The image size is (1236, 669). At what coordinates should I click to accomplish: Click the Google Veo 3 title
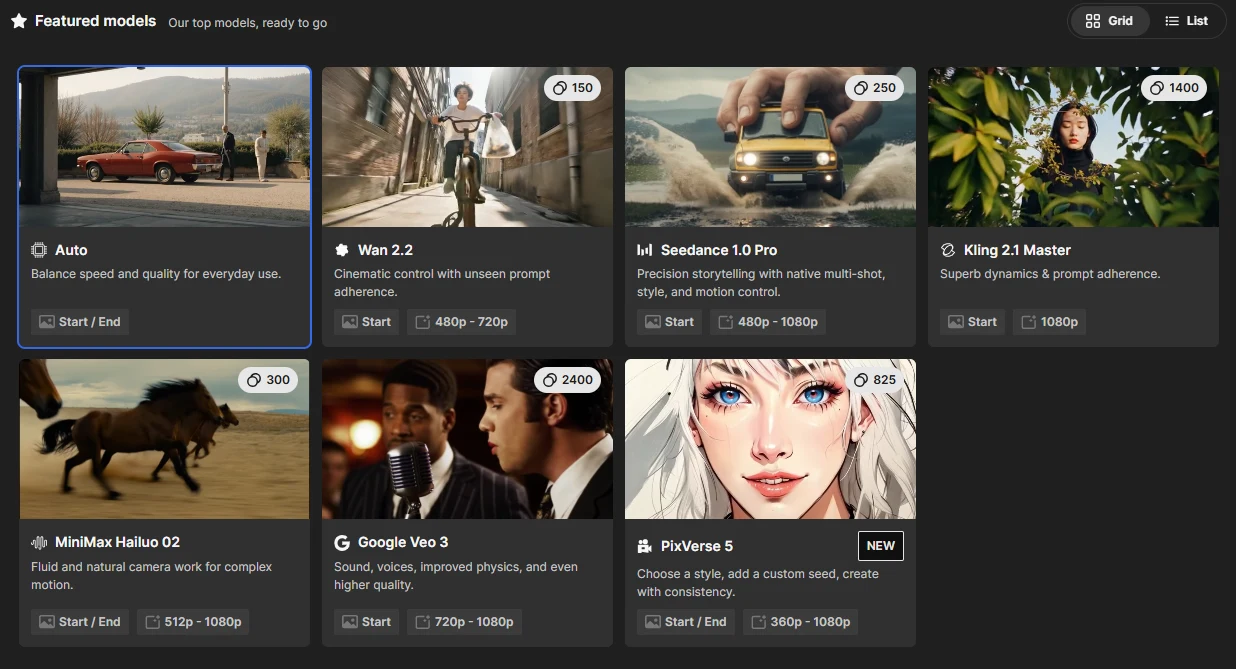click(403, 542)
